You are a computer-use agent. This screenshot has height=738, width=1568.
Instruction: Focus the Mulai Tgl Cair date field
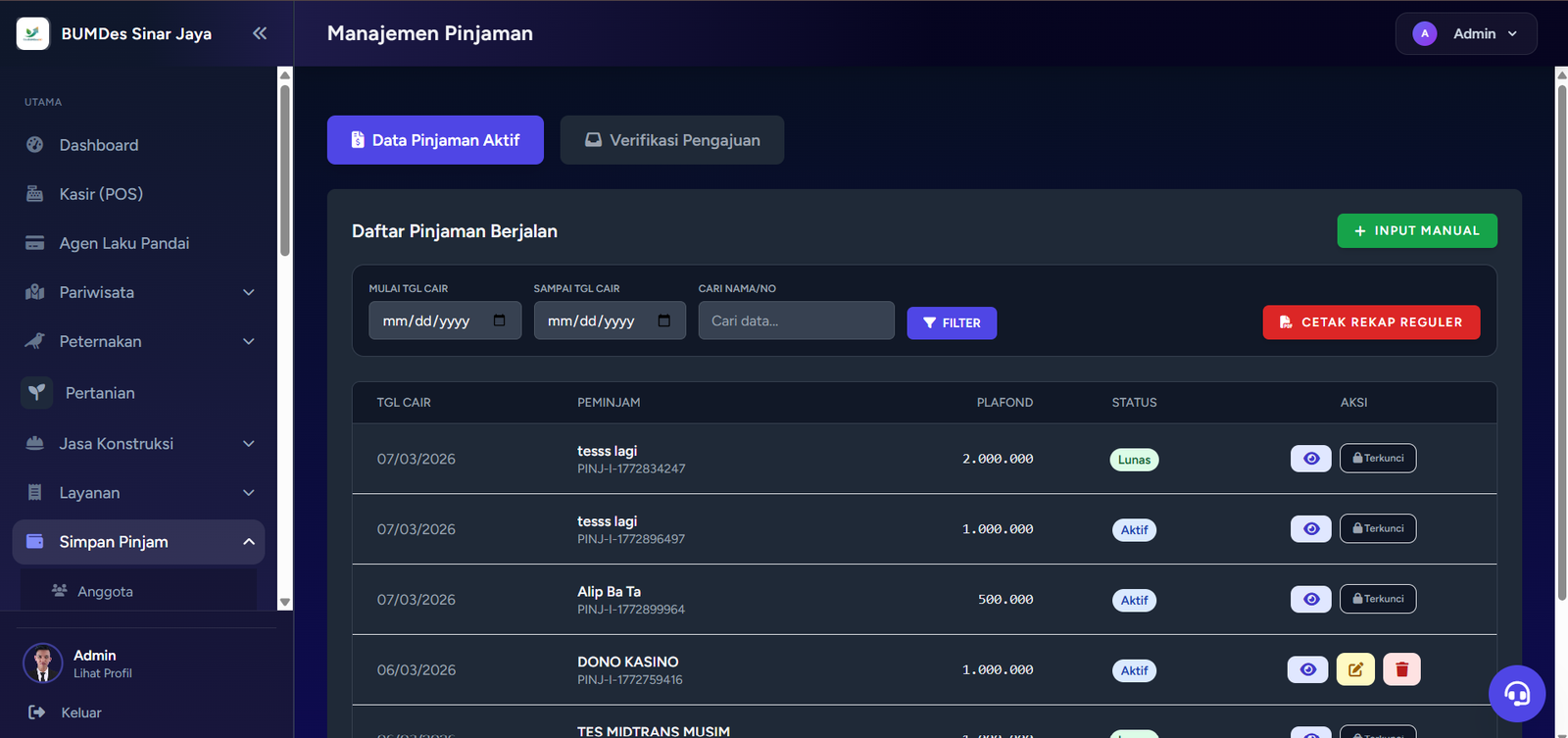[x=445, y=320]
